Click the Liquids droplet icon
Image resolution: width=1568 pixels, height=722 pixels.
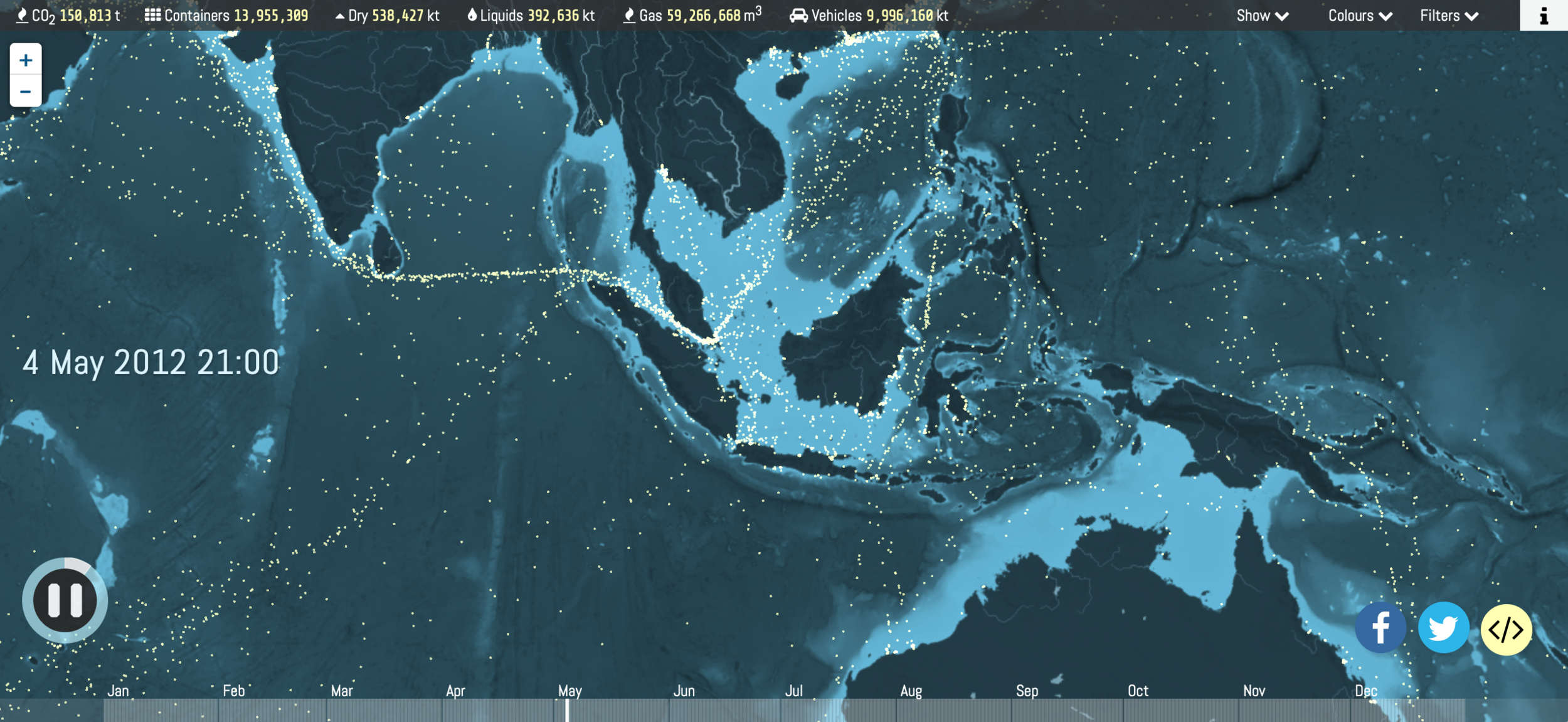pyautogui.click(x=472, y=16)
